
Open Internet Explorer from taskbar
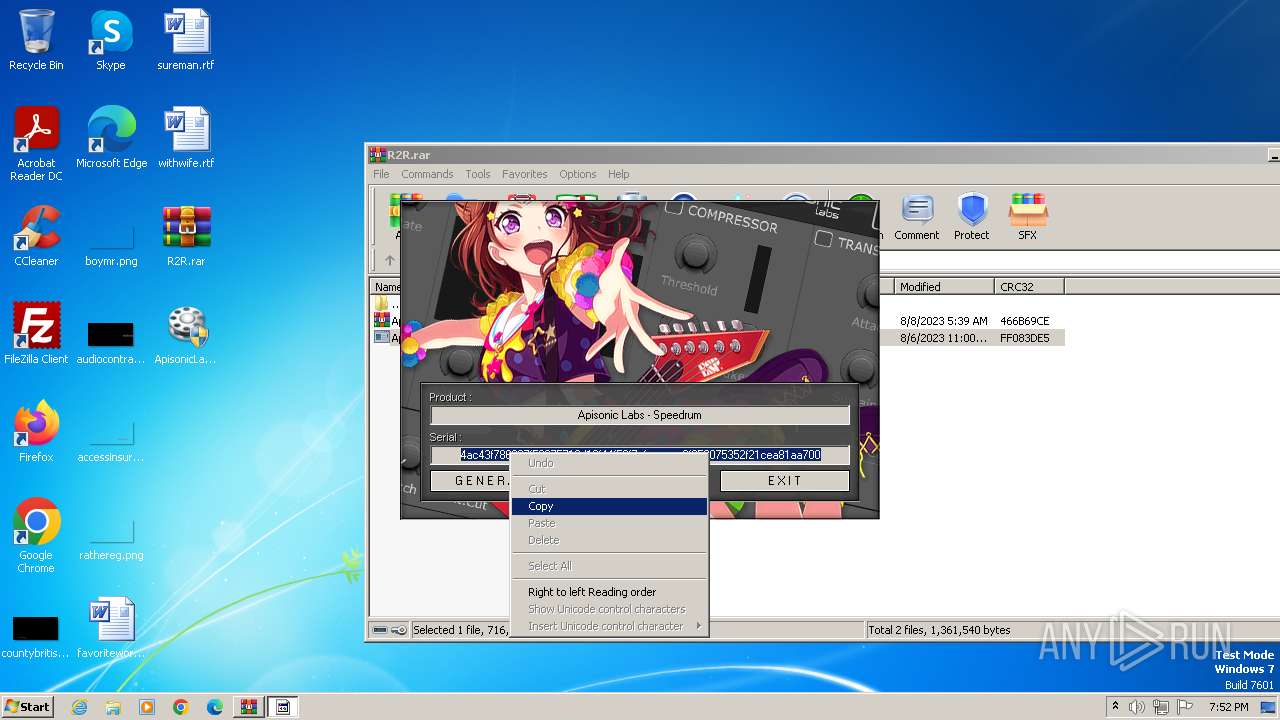(x=79, y=707)
